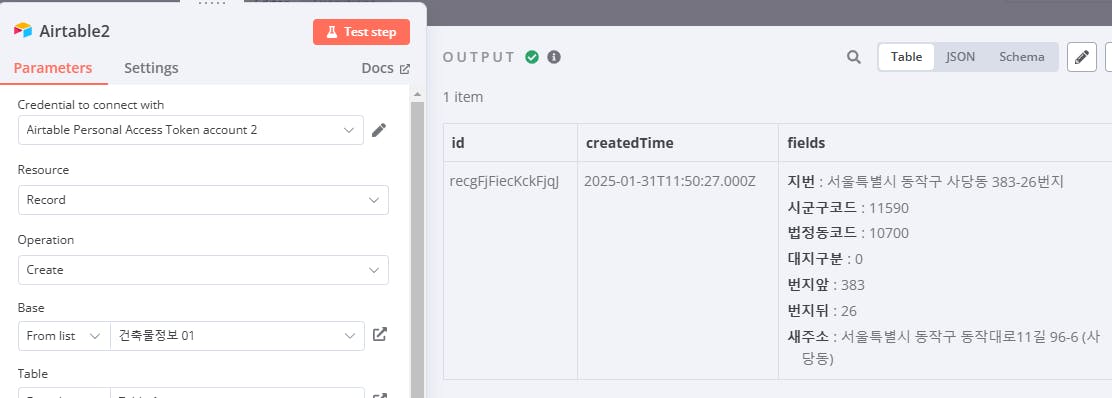This screenshot has height=398, width=1112.
Task: Click the parameters panel vertical scrollbar
Action: (x=417, y=248)
